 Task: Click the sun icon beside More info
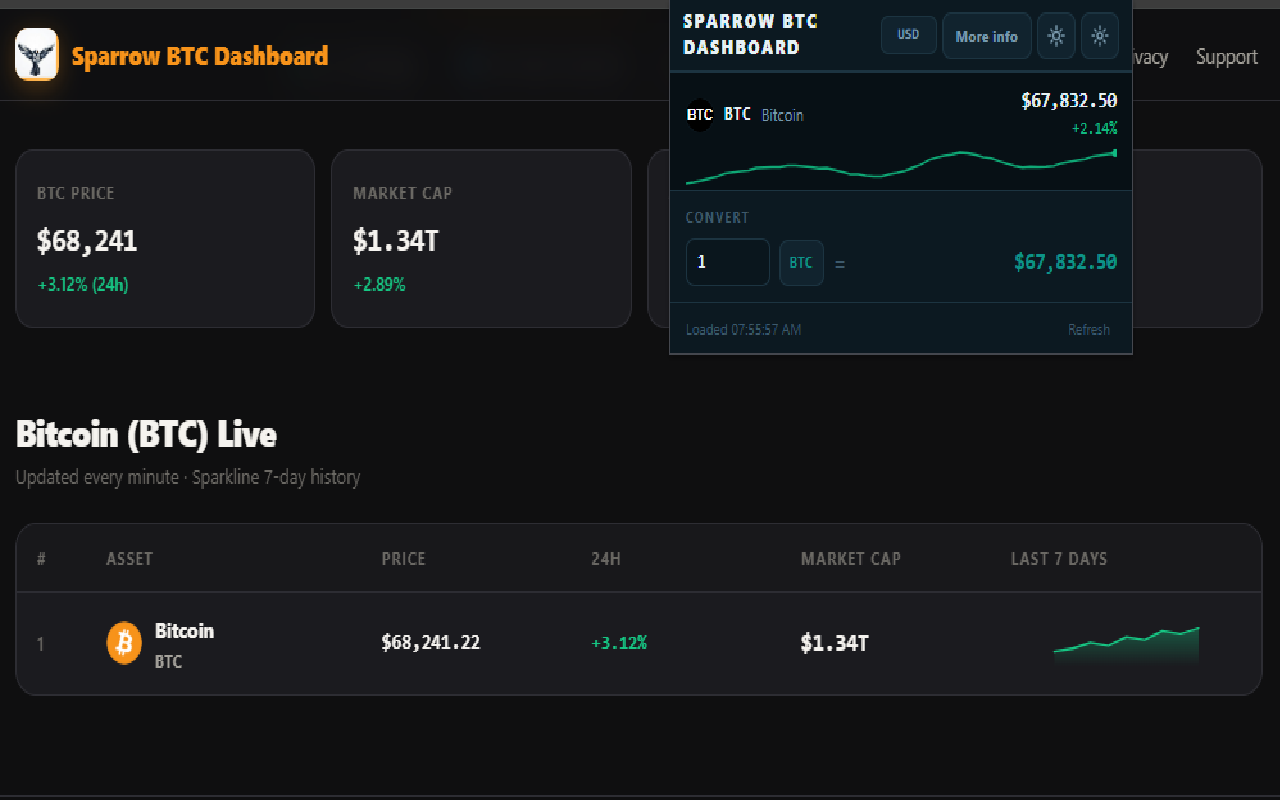point(1056,36)
